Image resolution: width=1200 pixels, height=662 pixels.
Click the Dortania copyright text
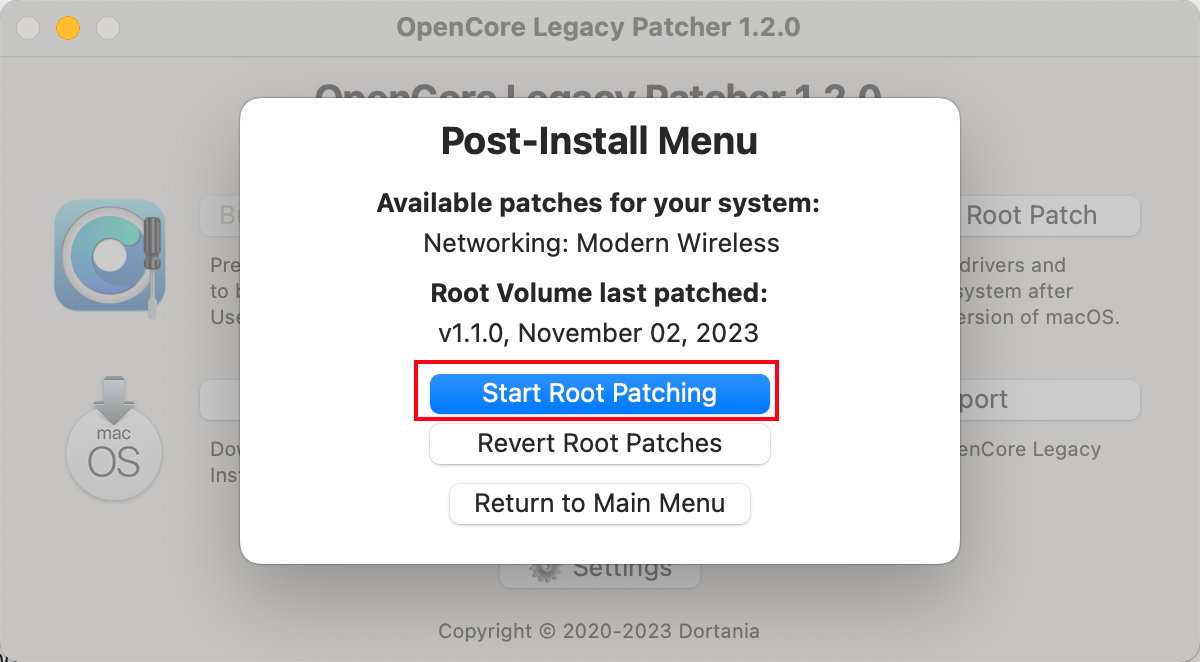(598, 631)
